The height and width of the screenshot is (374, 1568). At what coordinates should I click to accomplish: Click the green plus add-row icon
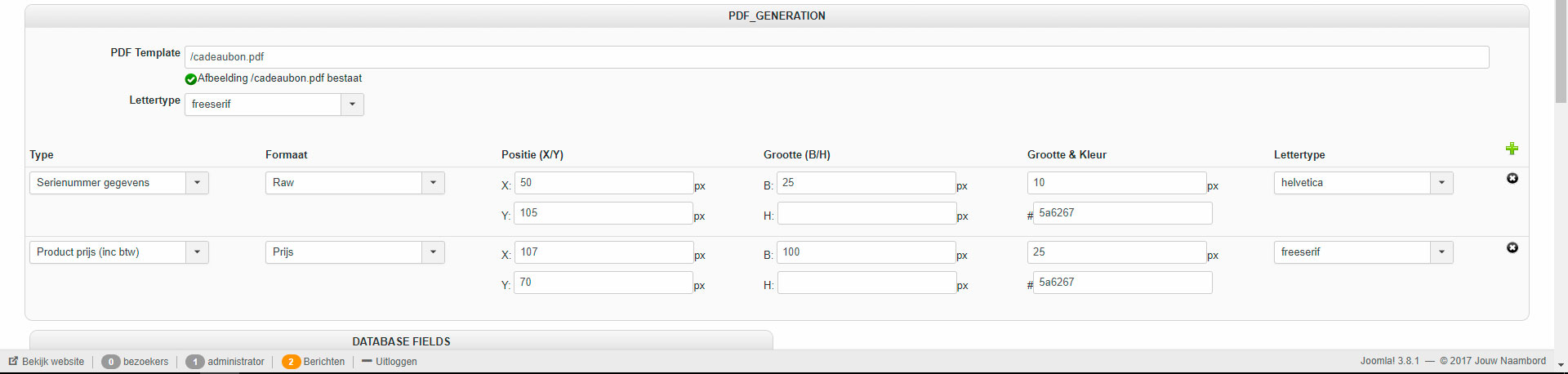(1512, 149)
